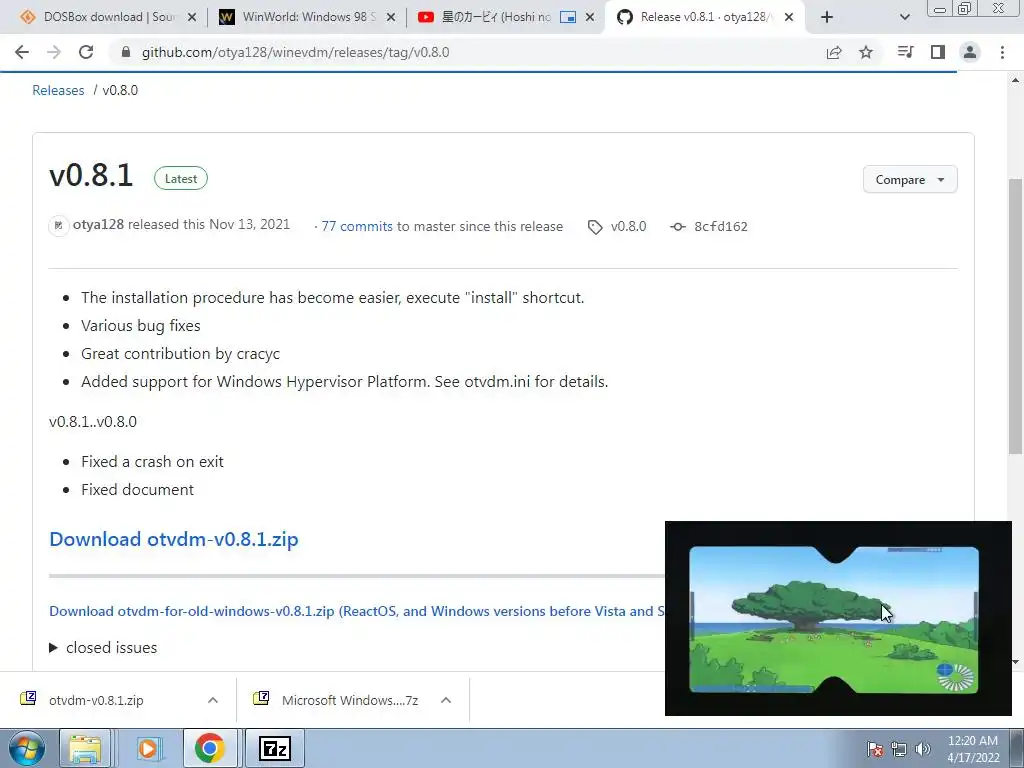Viewport: 1024px width, 768px height.
Task: Open Chrome's three-dot menu
Action: (1002, 52)
